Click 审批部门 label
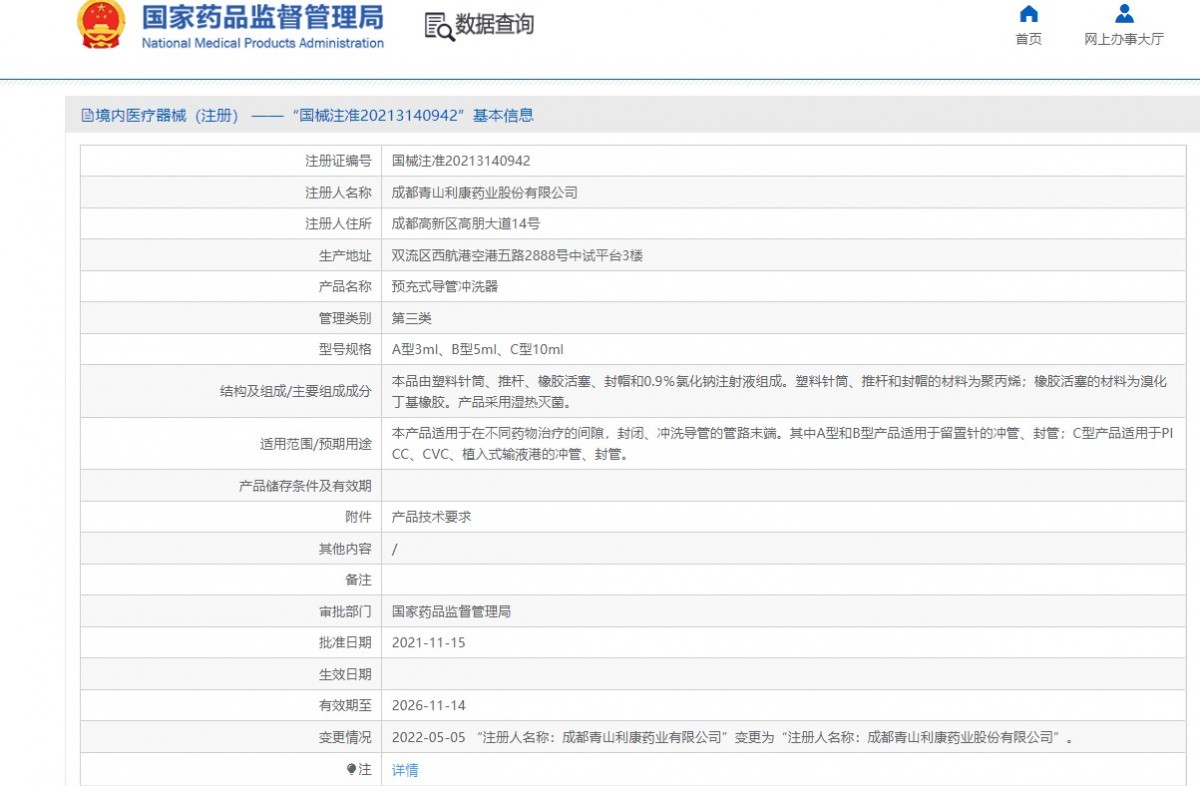 (x=345, y=611)
